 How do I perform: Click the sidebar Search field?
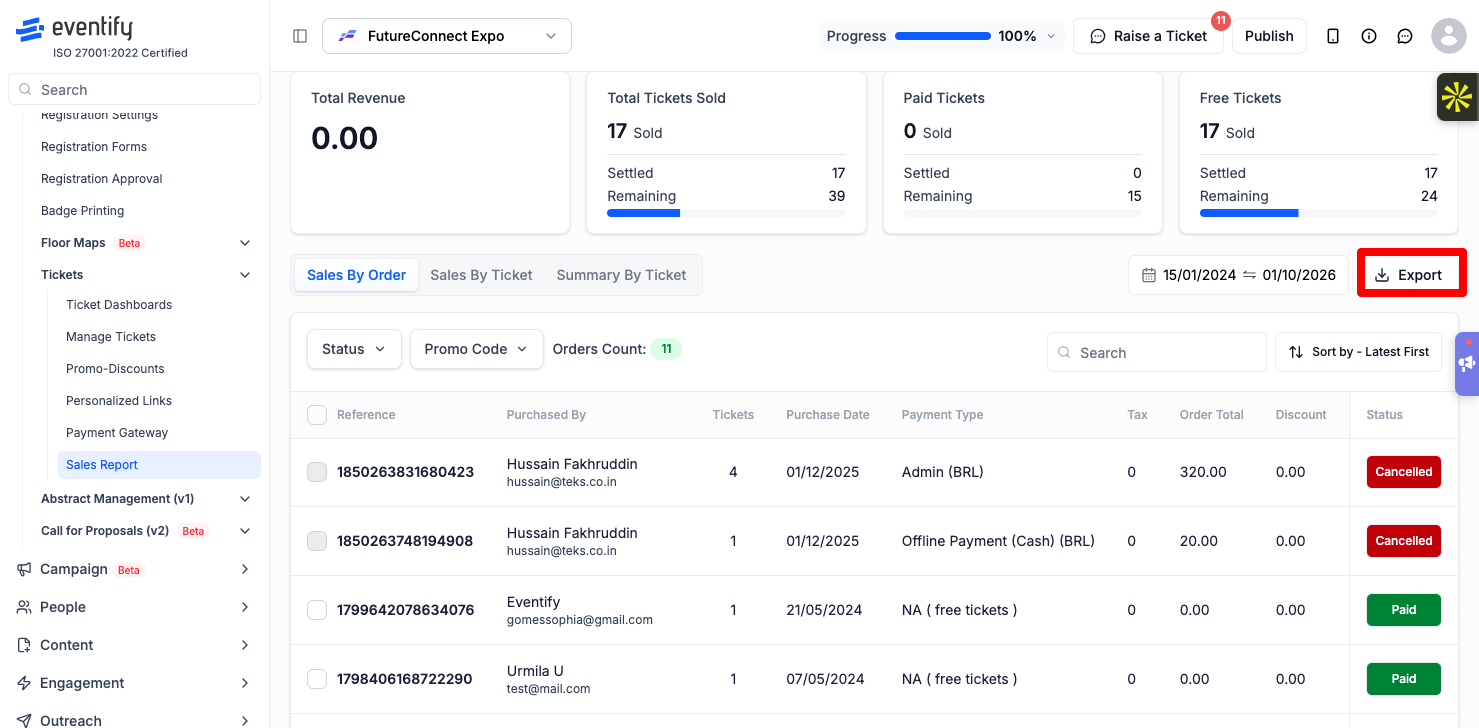[134, 89]
